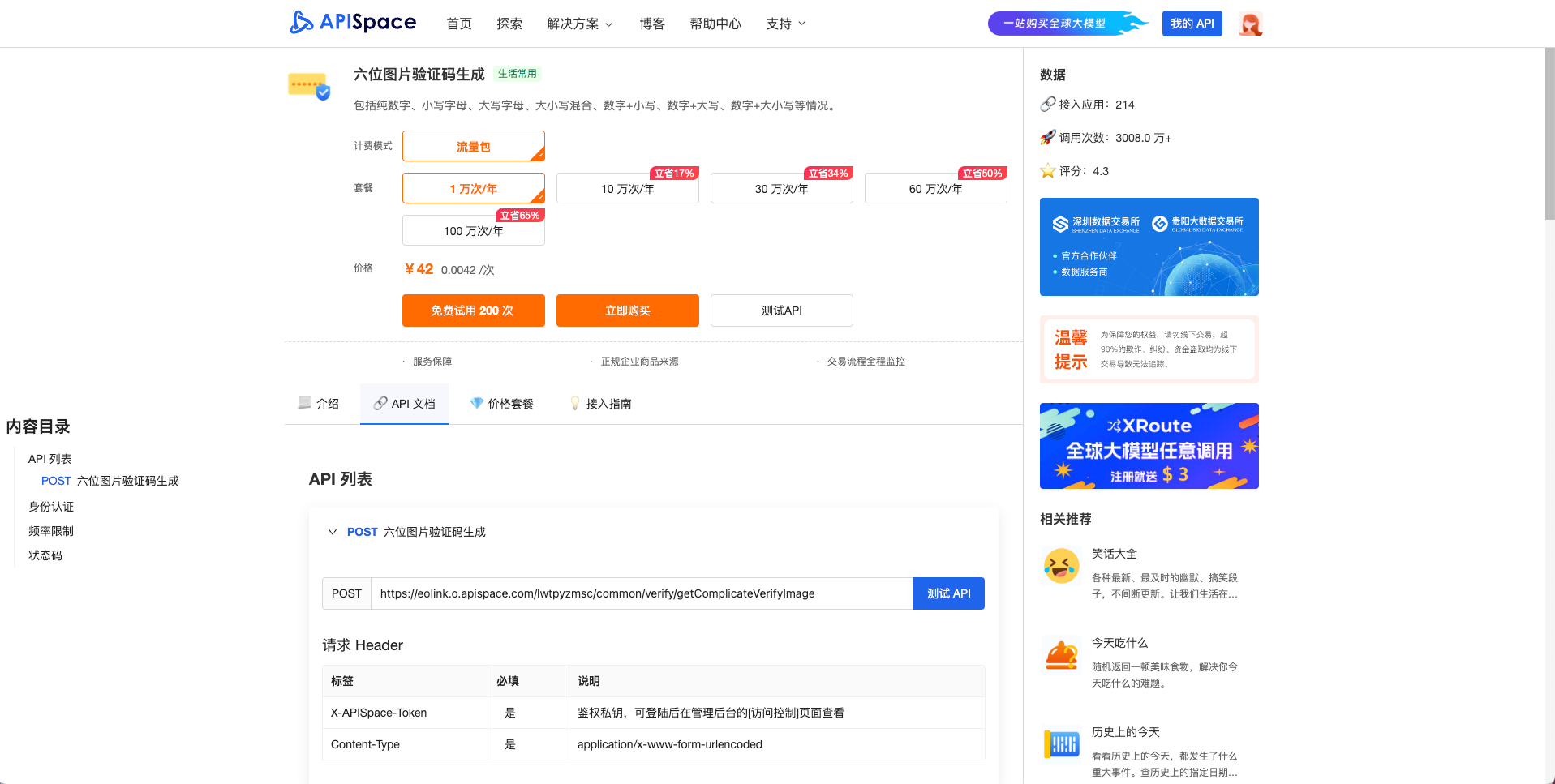
Task: Open the 支持 dropdown in navigation
Action: (x=785, y=24)
